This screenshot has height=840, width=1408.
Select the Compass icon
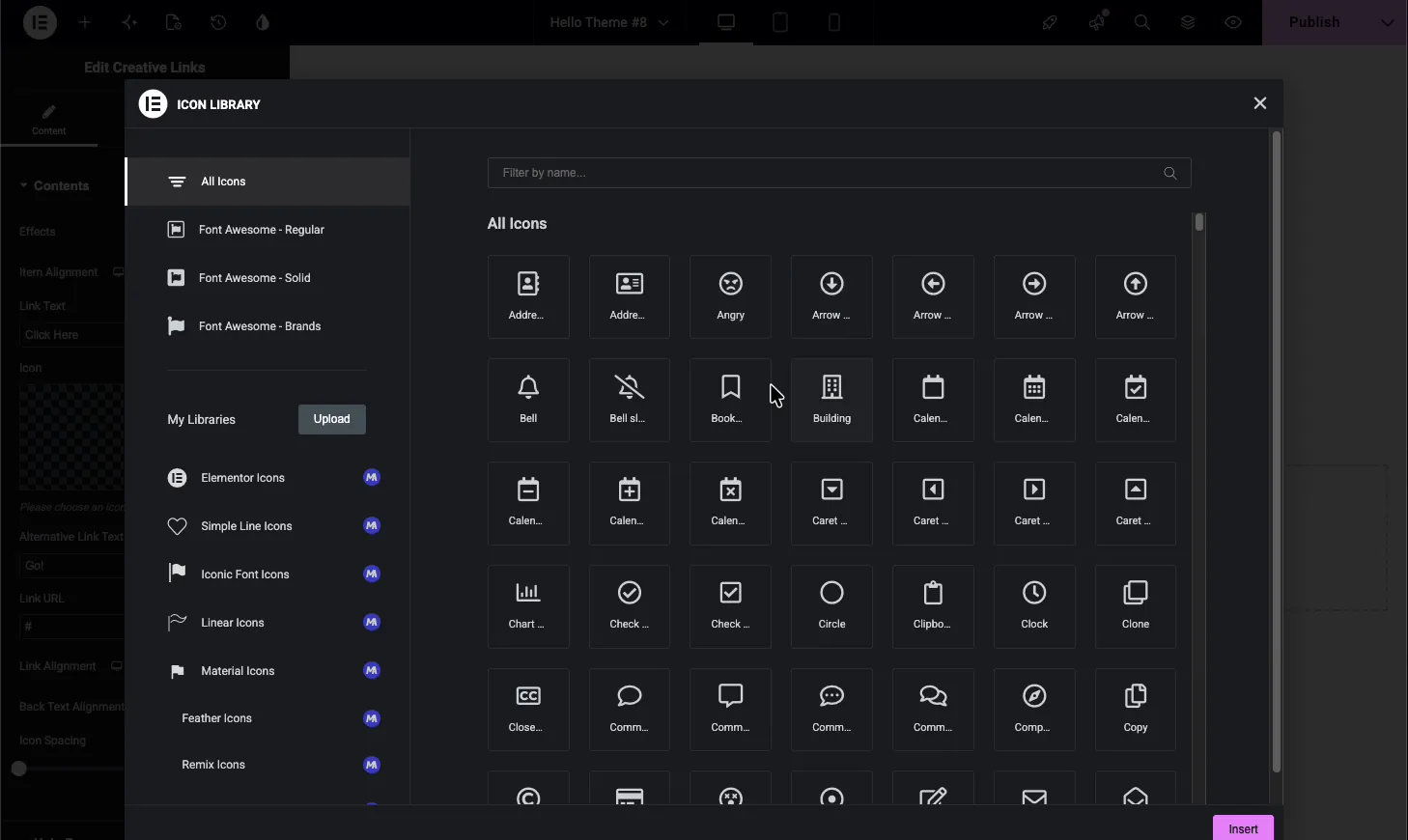(1034, 710)
